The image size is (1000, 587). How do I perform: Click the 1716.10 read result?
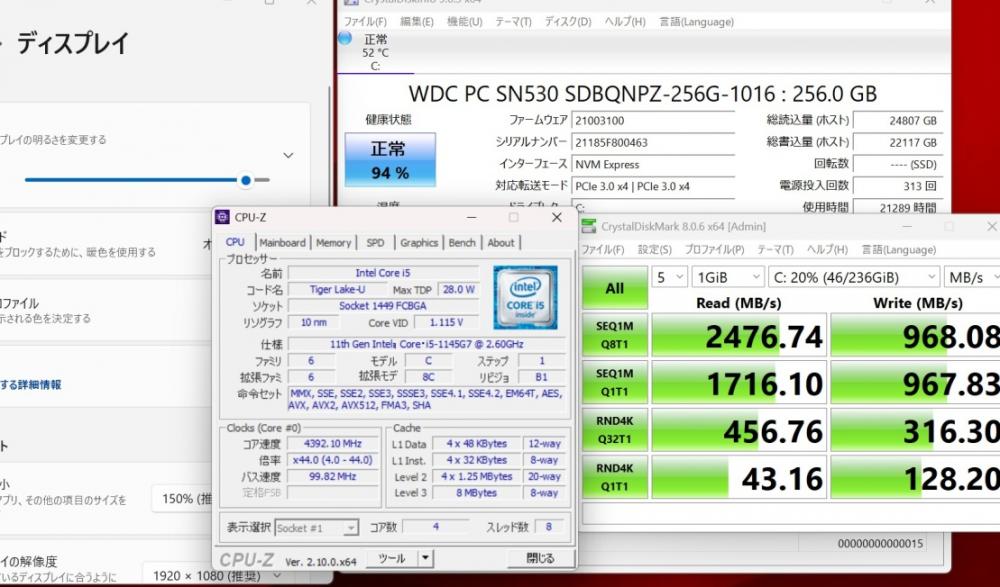pos(739,383)
